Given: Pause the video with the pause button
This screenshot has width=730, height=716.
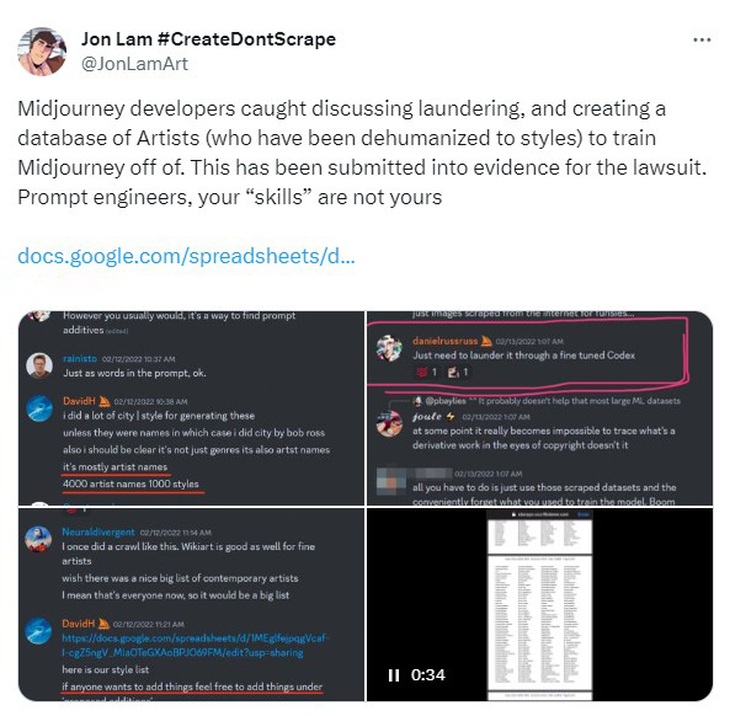Looking at the screenshot, I should point(393,675).
